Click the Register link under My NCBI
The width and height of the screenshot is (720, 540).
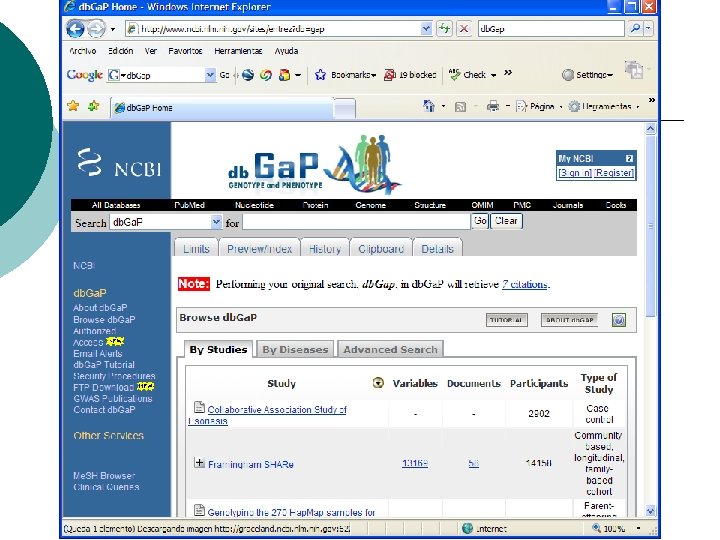pos(614,173)
